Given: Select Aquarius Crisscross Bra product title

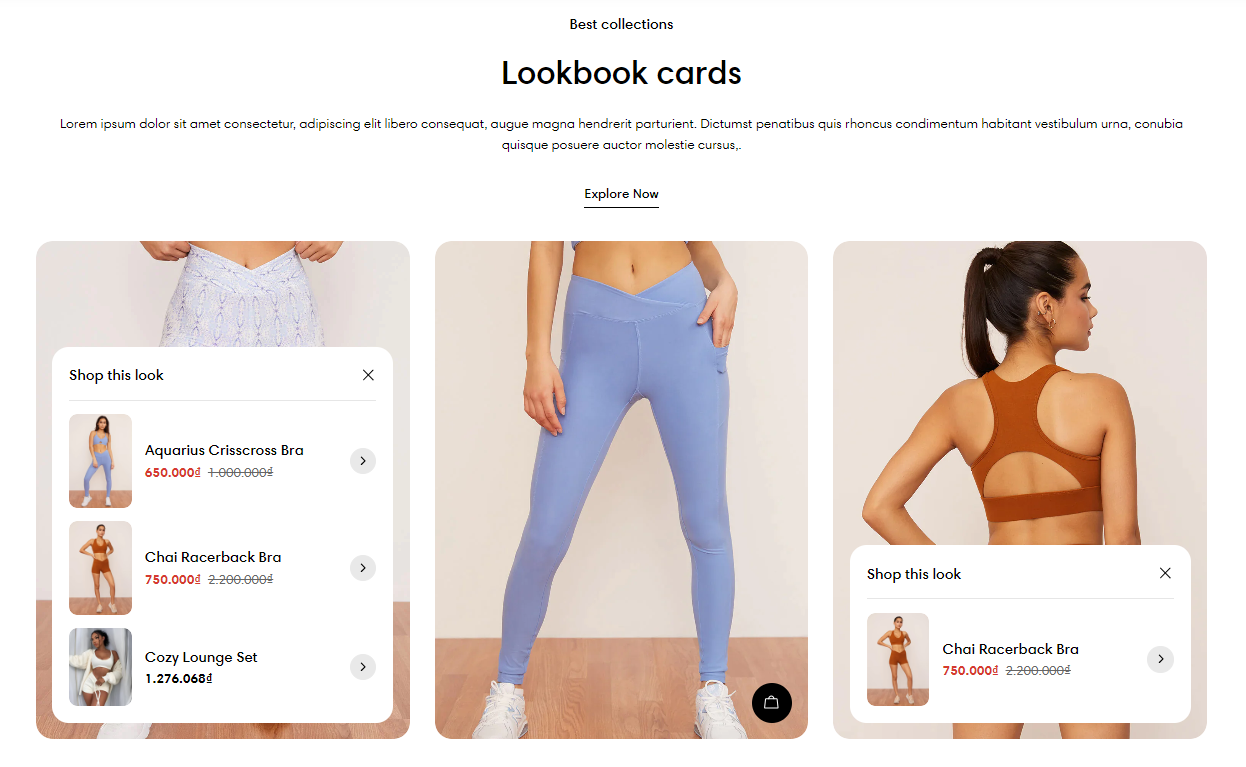Looking at the screenshot, I should click(x=224, y=450).
